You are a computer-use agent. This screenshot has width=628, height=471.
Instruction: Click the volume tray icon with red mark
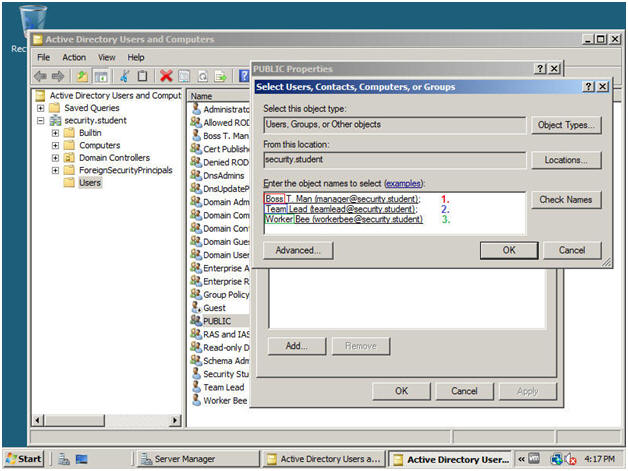[x=570, y=459]
